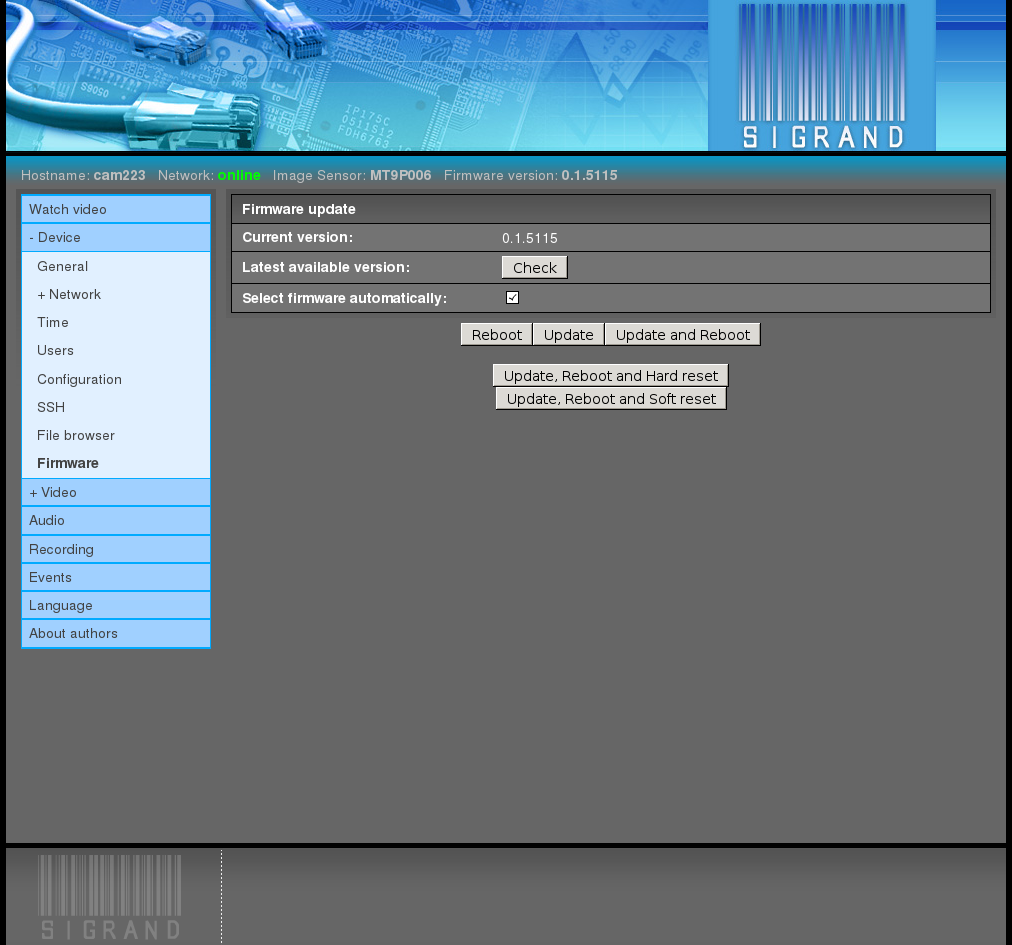
Task: Open the Watch video page
Action: 68,210
